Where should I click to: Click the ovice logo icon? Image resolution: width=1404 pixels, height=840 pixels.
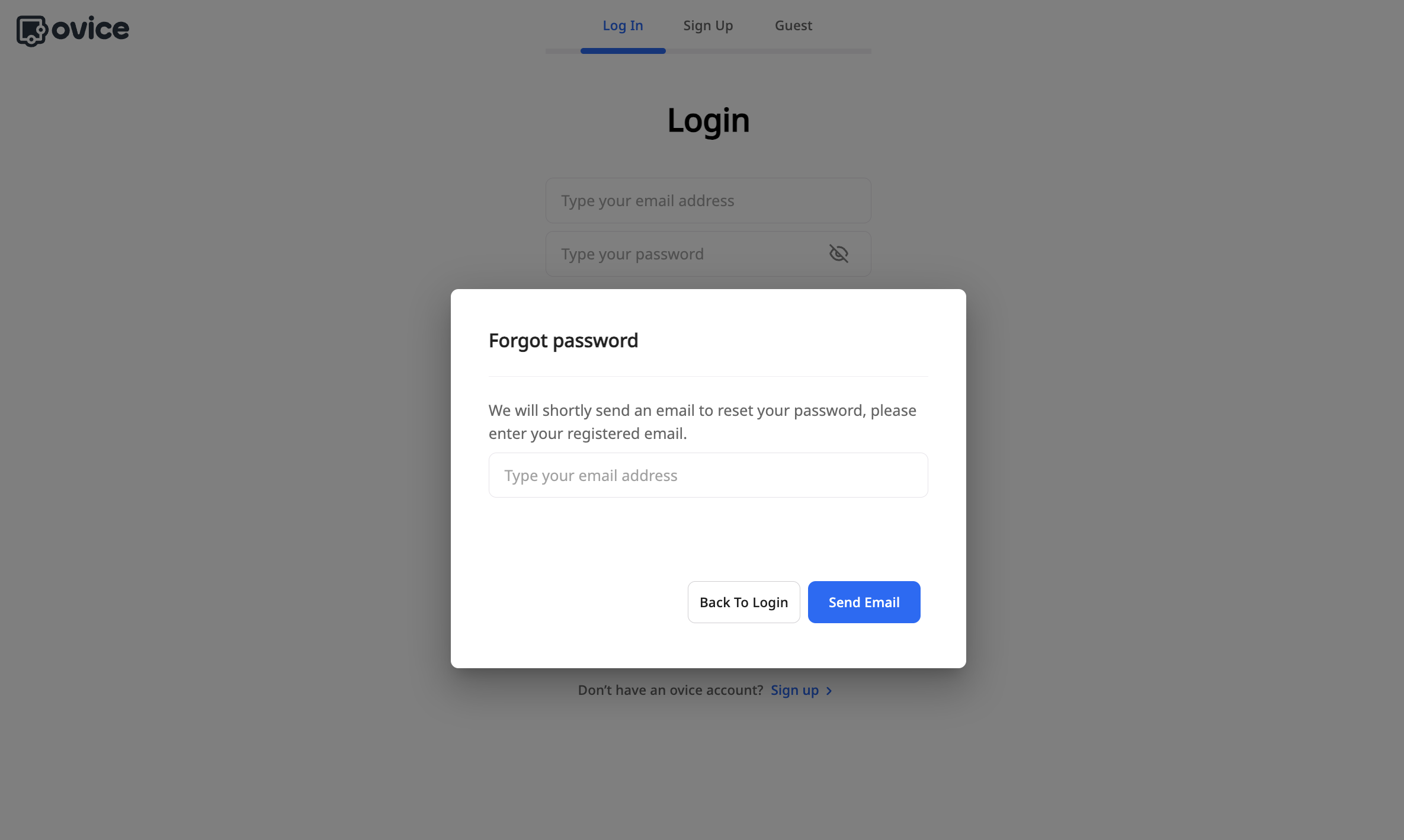31,30
